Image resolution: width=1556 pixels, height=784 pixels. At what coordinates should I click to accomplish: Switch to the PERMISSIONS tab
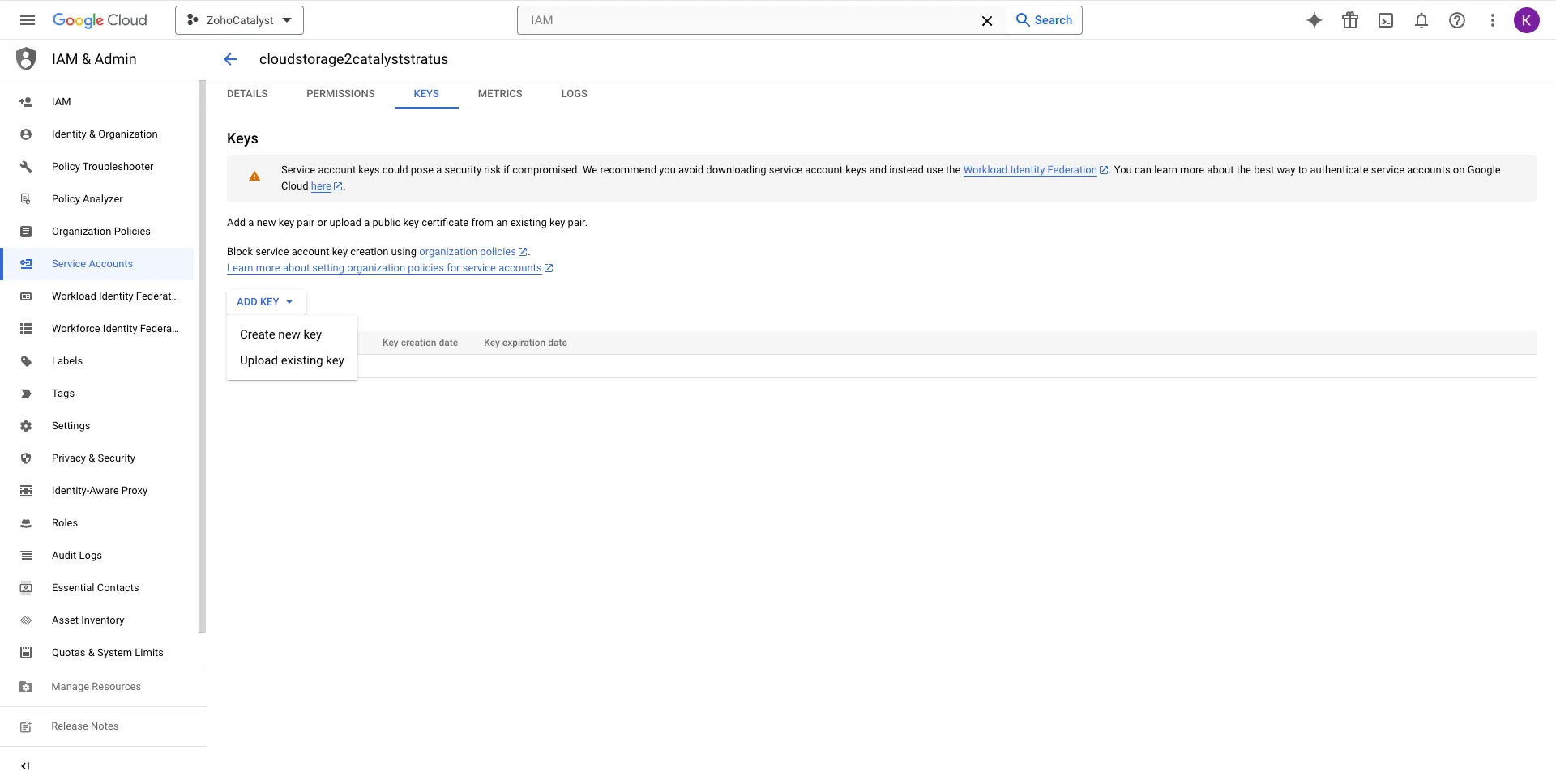pos(340,94)
